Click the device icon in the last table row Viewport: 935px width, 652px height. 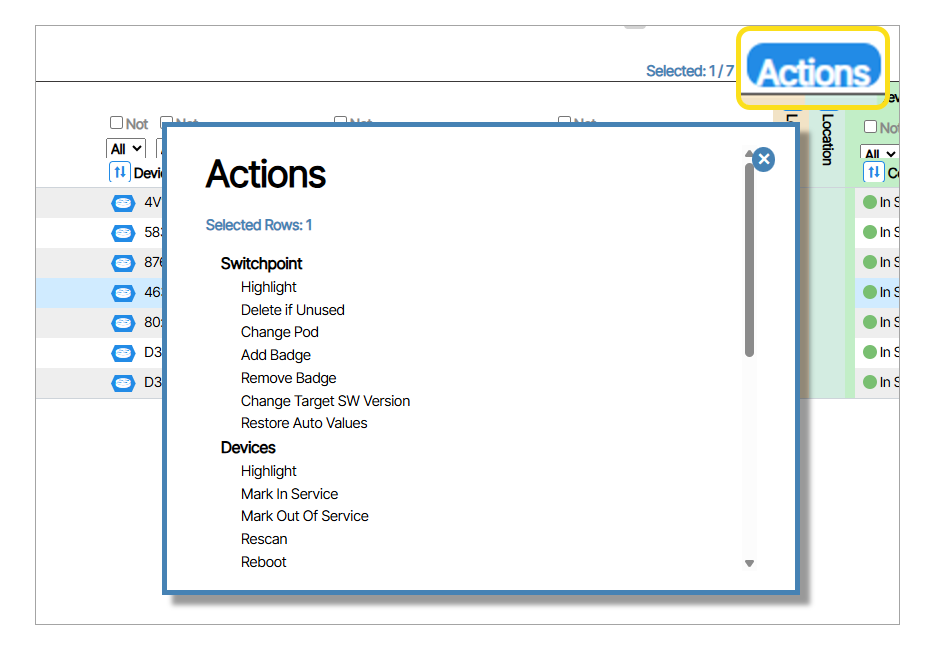[123, 383]
